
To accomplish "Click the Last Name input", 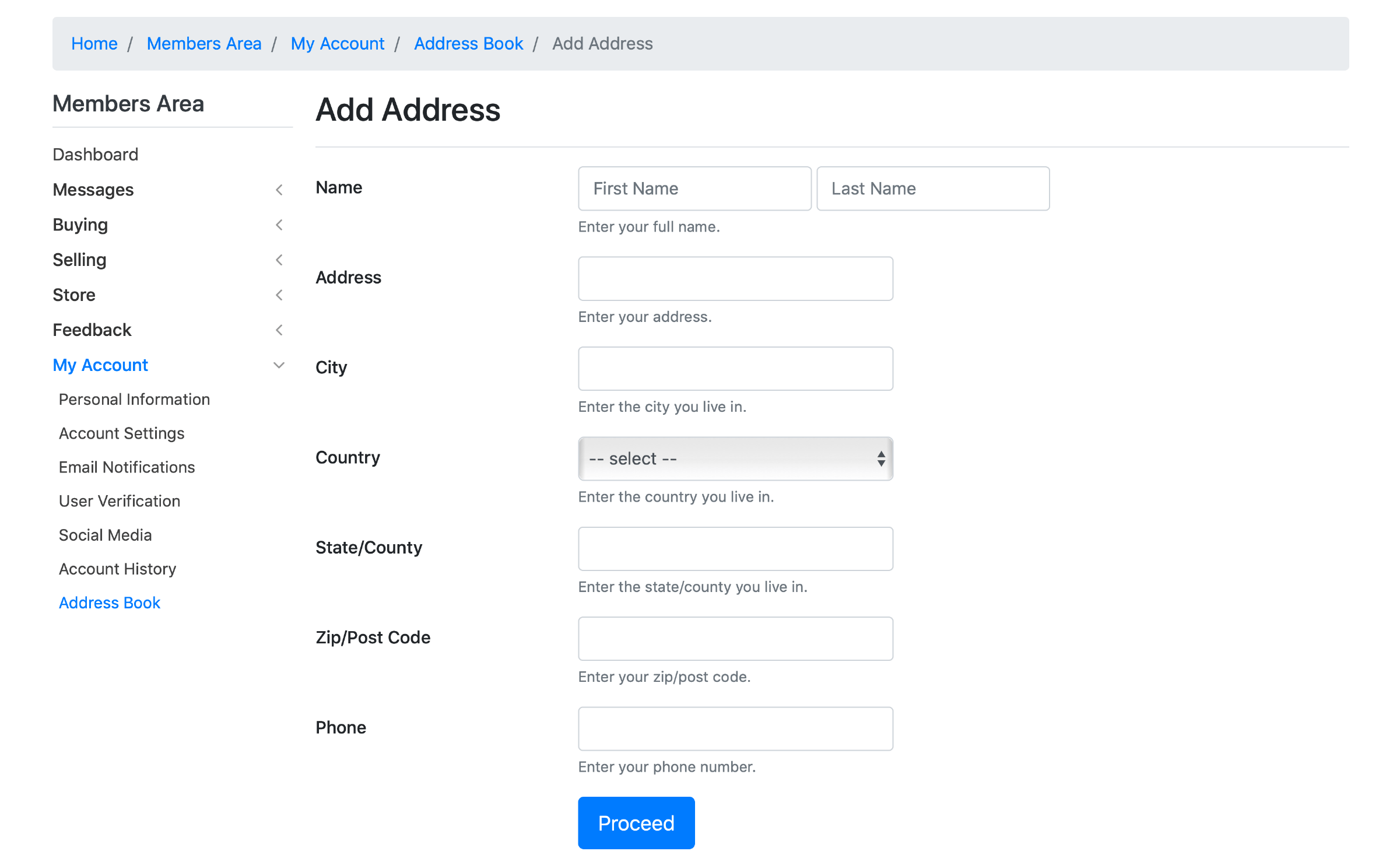I will point(933,189).
